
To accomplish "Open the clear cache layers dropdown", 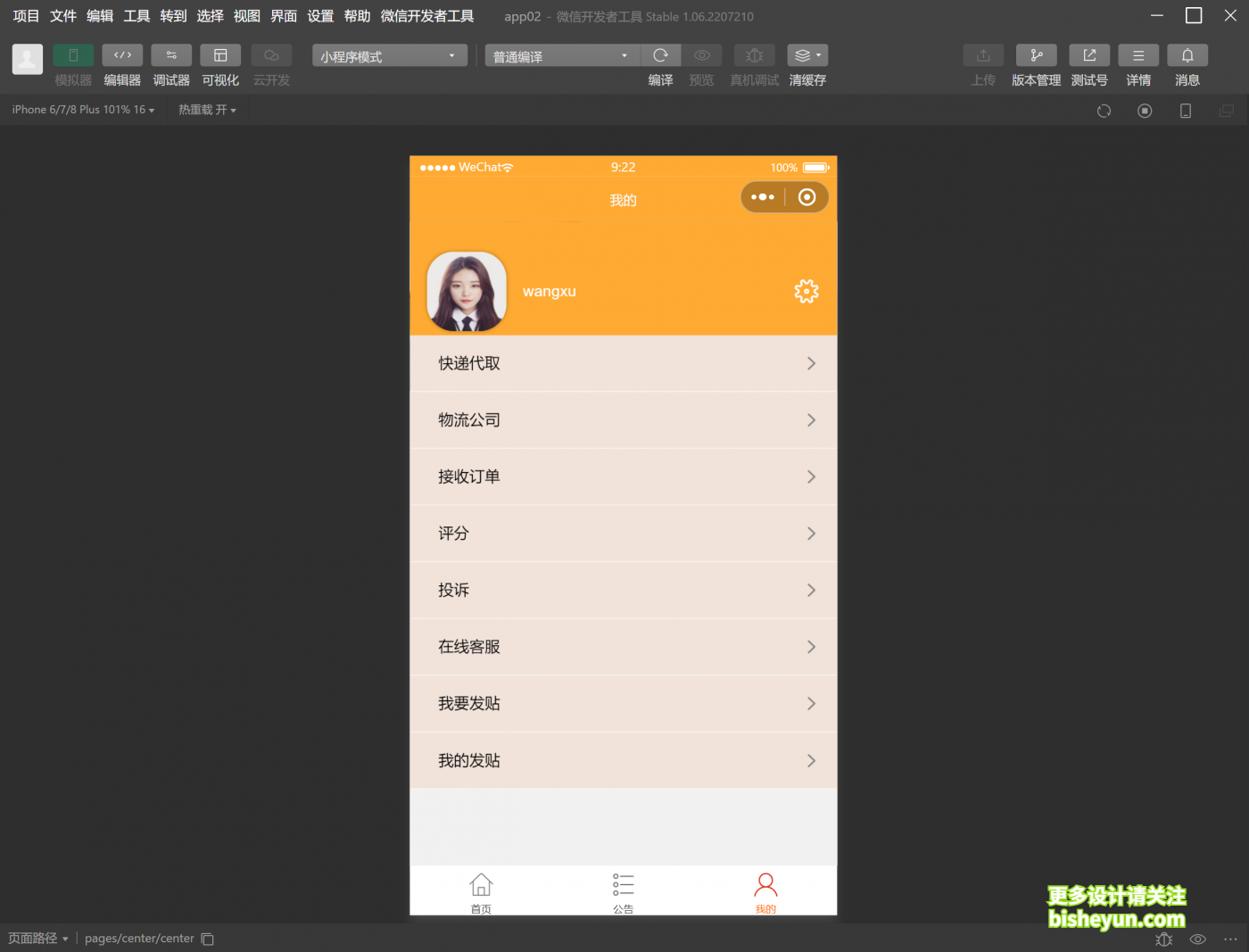I will point(807,55).
